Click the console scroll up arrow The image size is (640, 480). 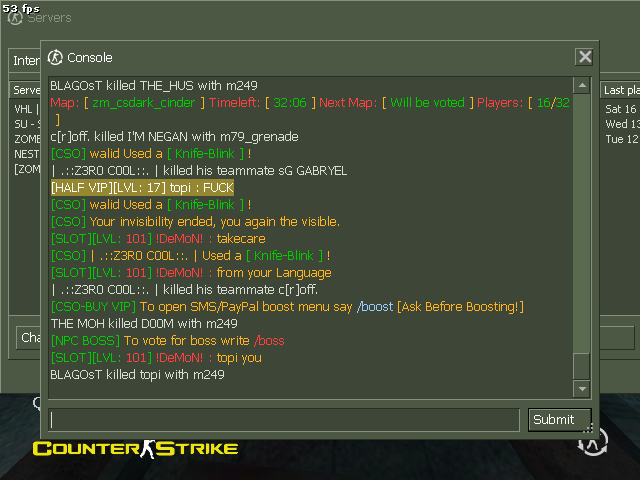[582, 86]
